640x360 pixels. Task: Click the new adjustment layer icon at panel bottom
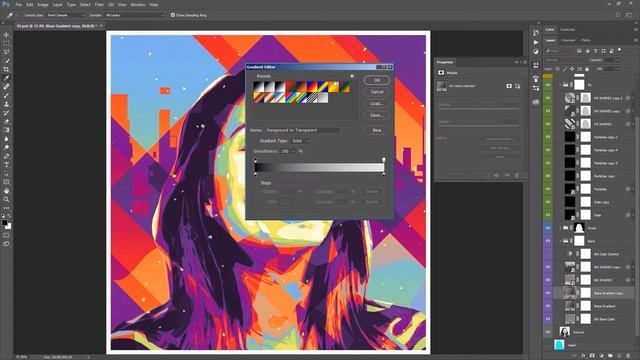tap(601, 356)
